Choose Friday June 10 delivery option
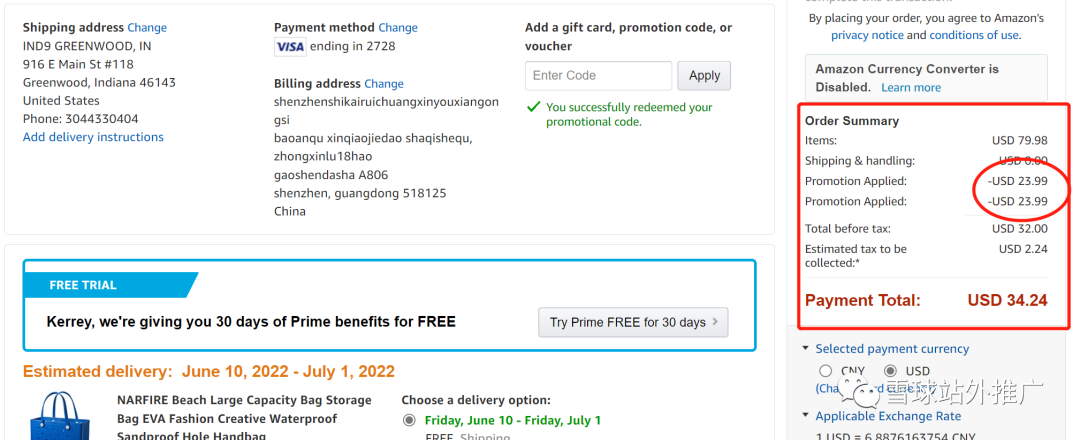The width and height of the screenshot is (1080, 440). coord(409,420)
